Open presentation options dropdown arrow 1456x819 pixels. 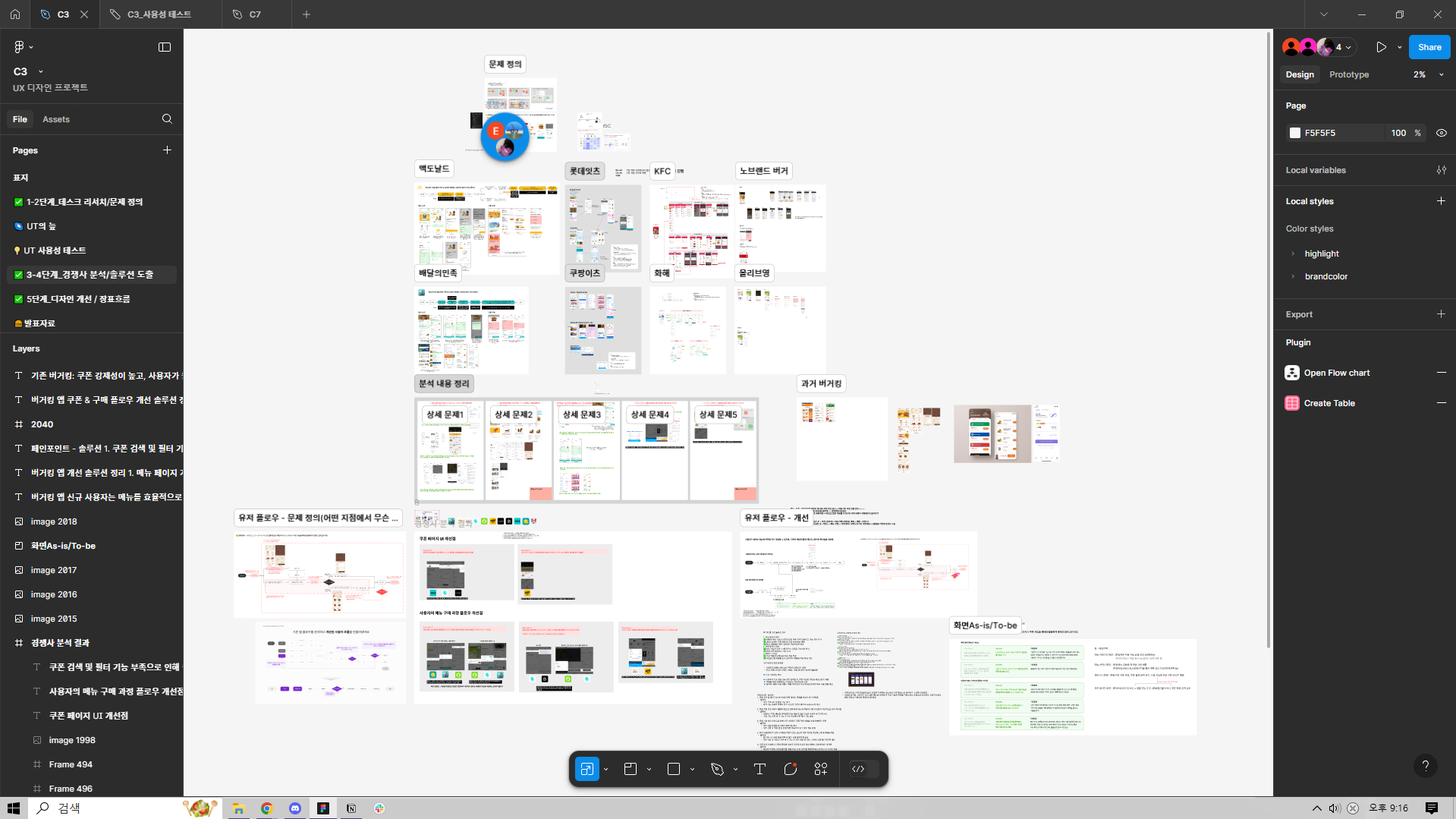(x=1399, y=47)
